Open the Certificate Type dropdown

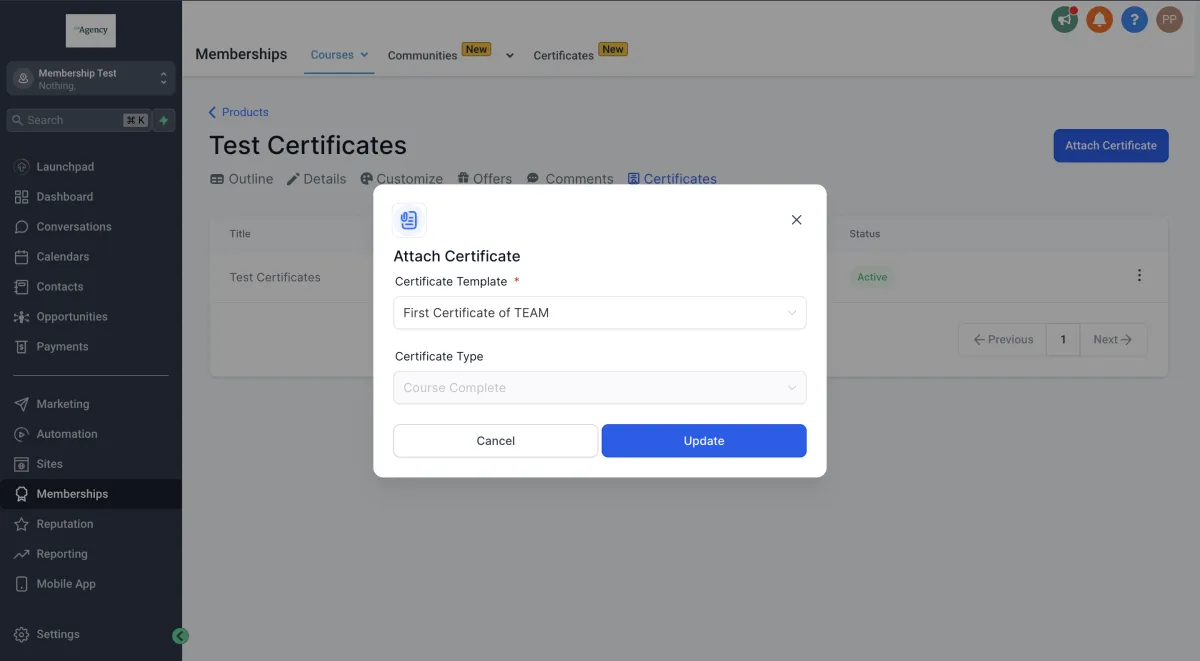click(600, 388)
